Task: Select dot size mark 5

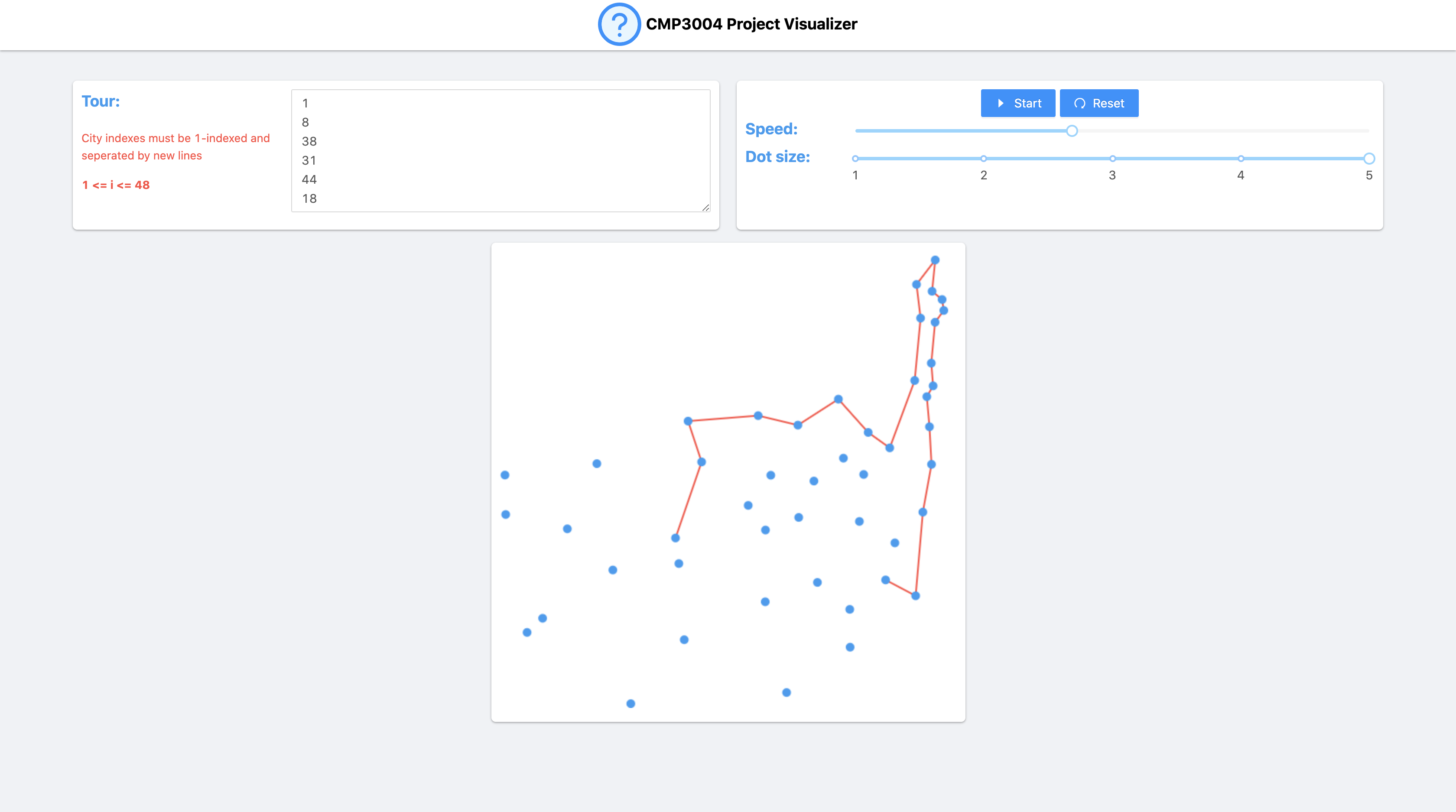Action: point(1368,159)
